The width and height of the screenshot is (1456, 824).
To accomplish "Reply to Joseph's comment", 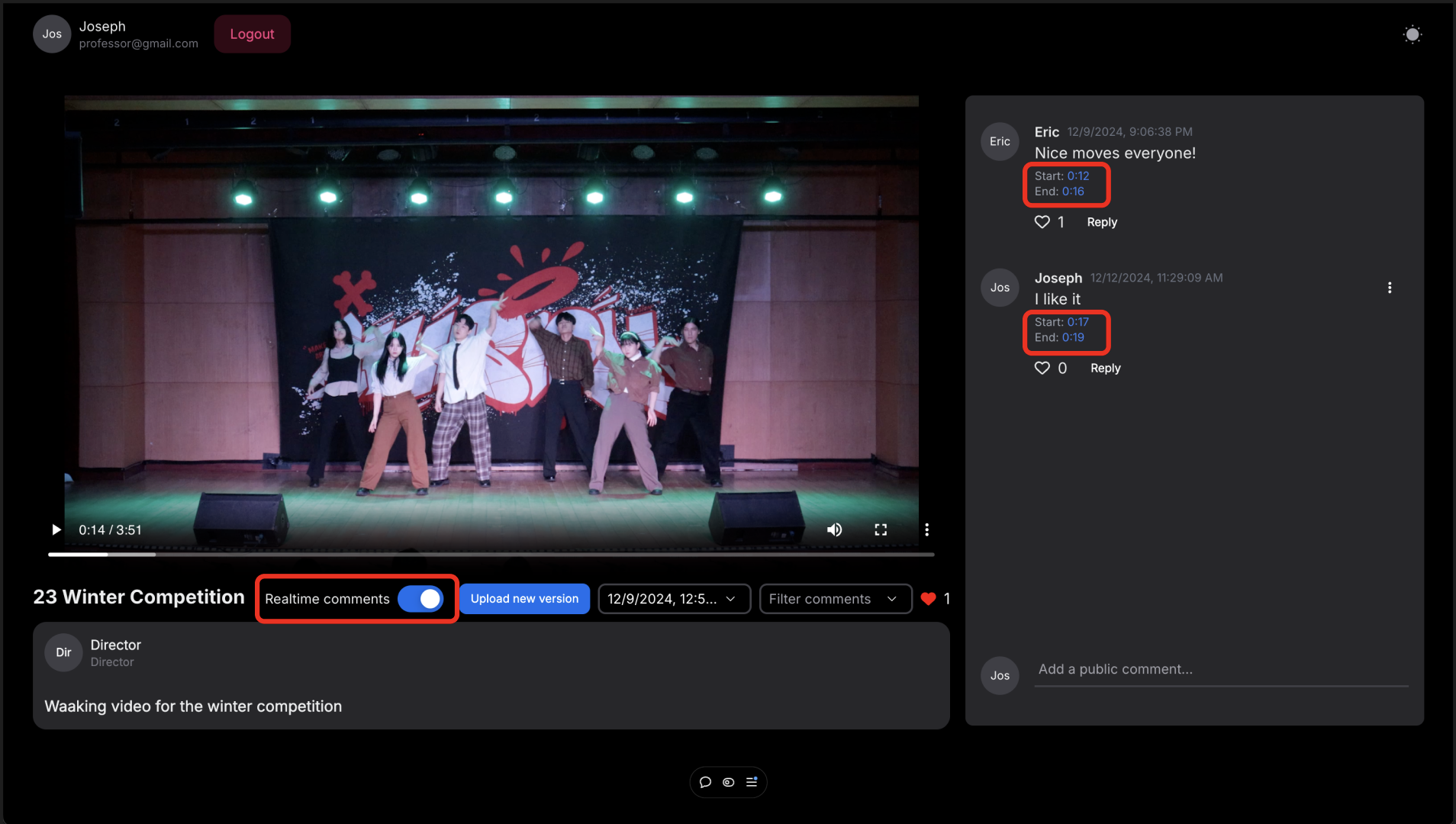I will click(1105, 368).
